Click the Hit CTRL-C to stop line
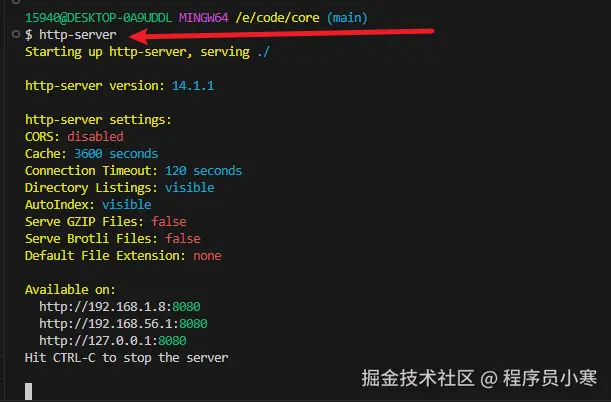 click(126, 357)
